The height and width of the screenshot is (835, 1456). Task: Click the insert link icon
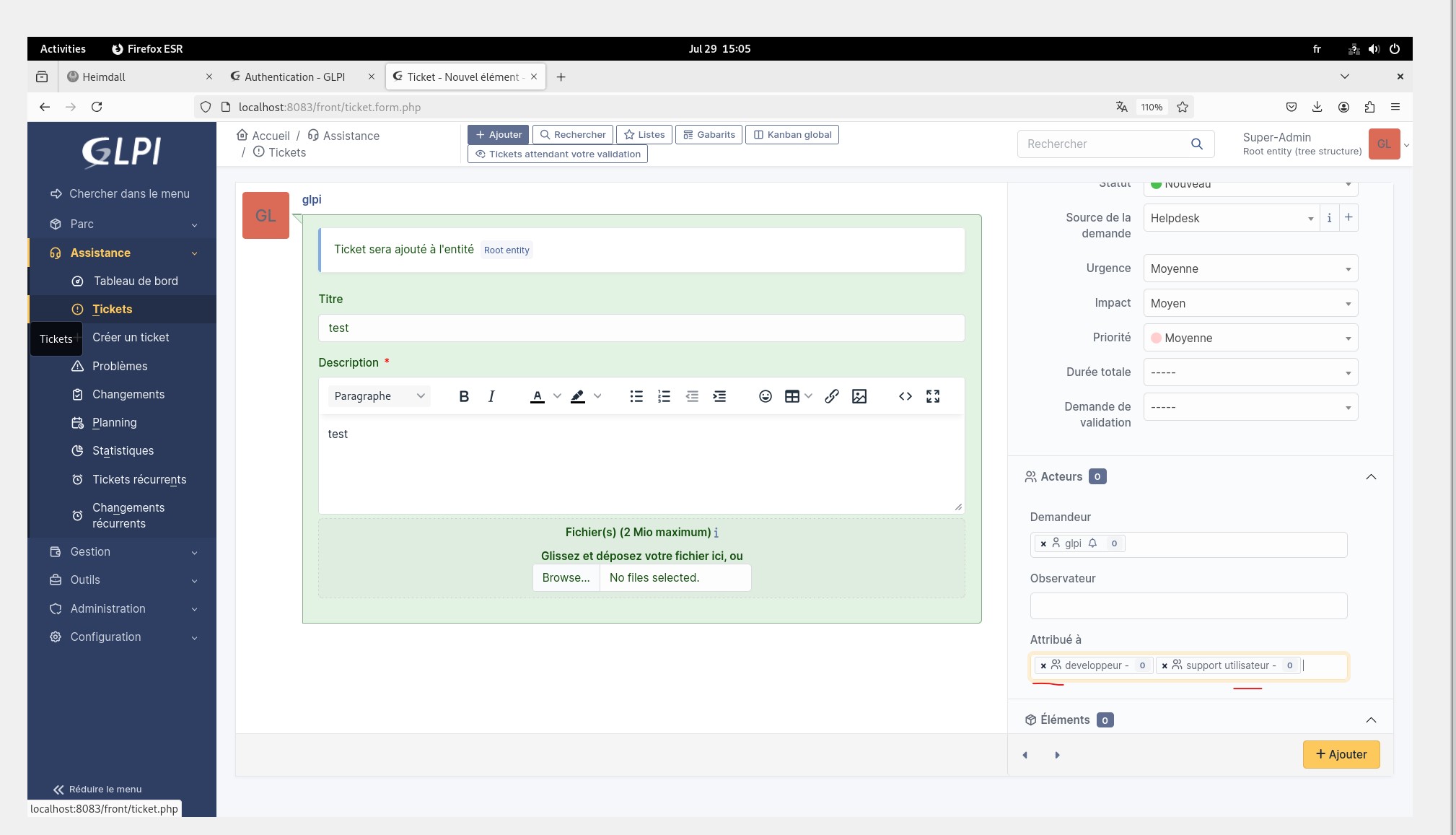point(832,396)
